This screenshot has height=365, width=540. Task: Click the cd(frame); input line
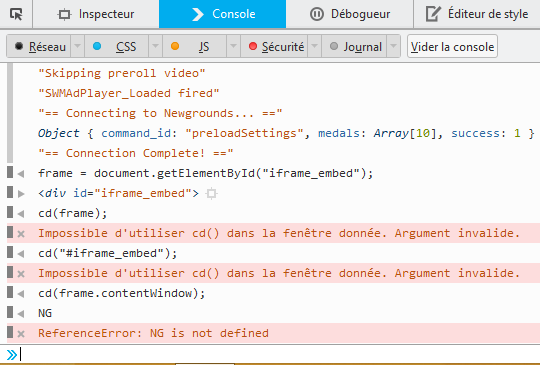[x=72, y=213]
